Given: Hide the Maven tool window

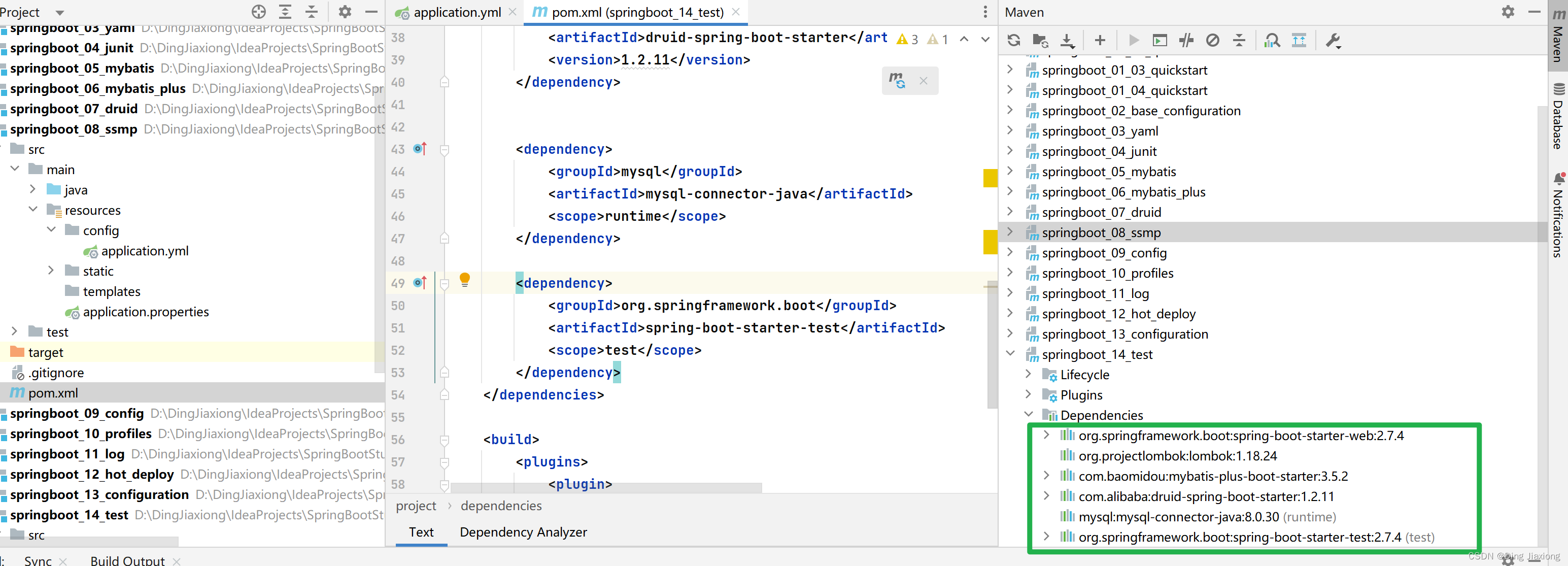Looking at the screenshot, I should [1534, 12].
